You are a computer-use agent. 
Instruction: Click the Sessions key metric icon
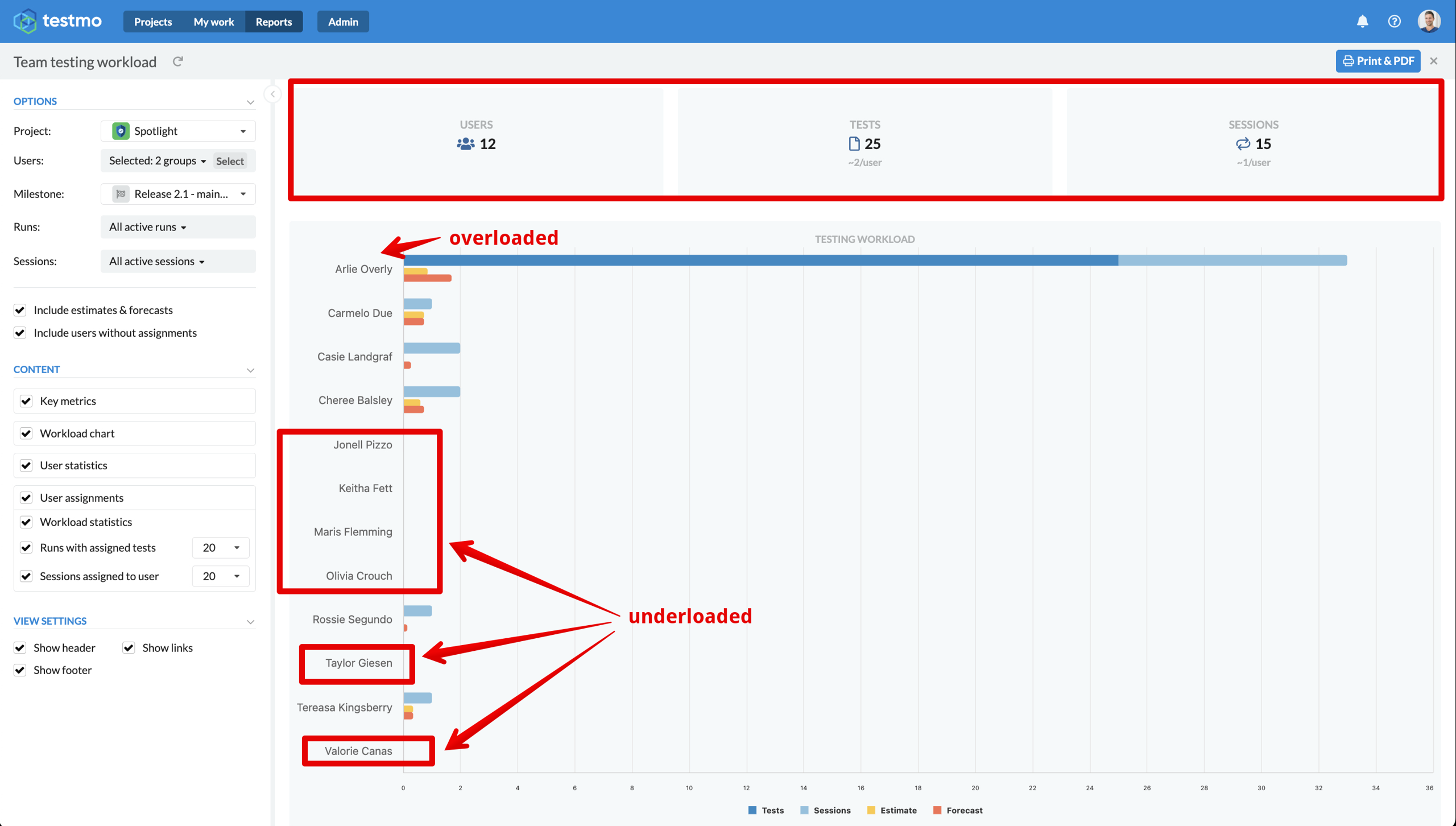(x=1243, y=144)
